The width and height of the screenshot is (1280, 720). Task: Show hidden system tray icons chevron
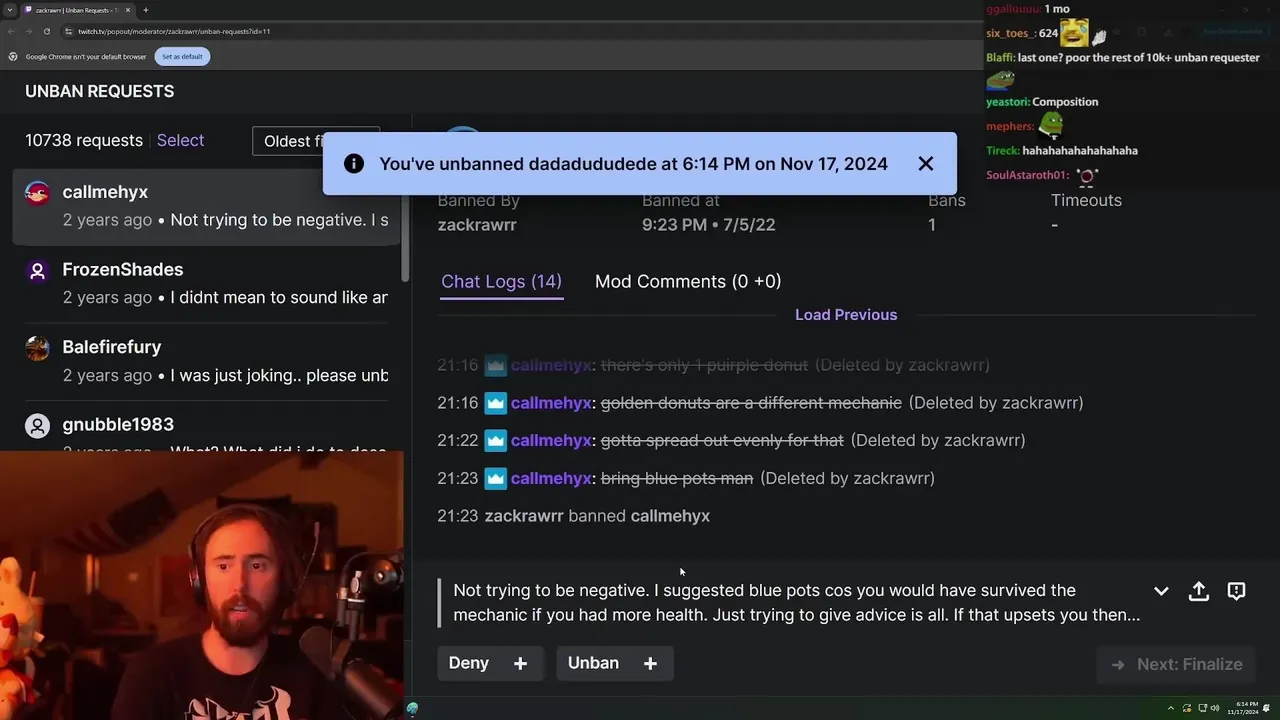pos(1170,708)
